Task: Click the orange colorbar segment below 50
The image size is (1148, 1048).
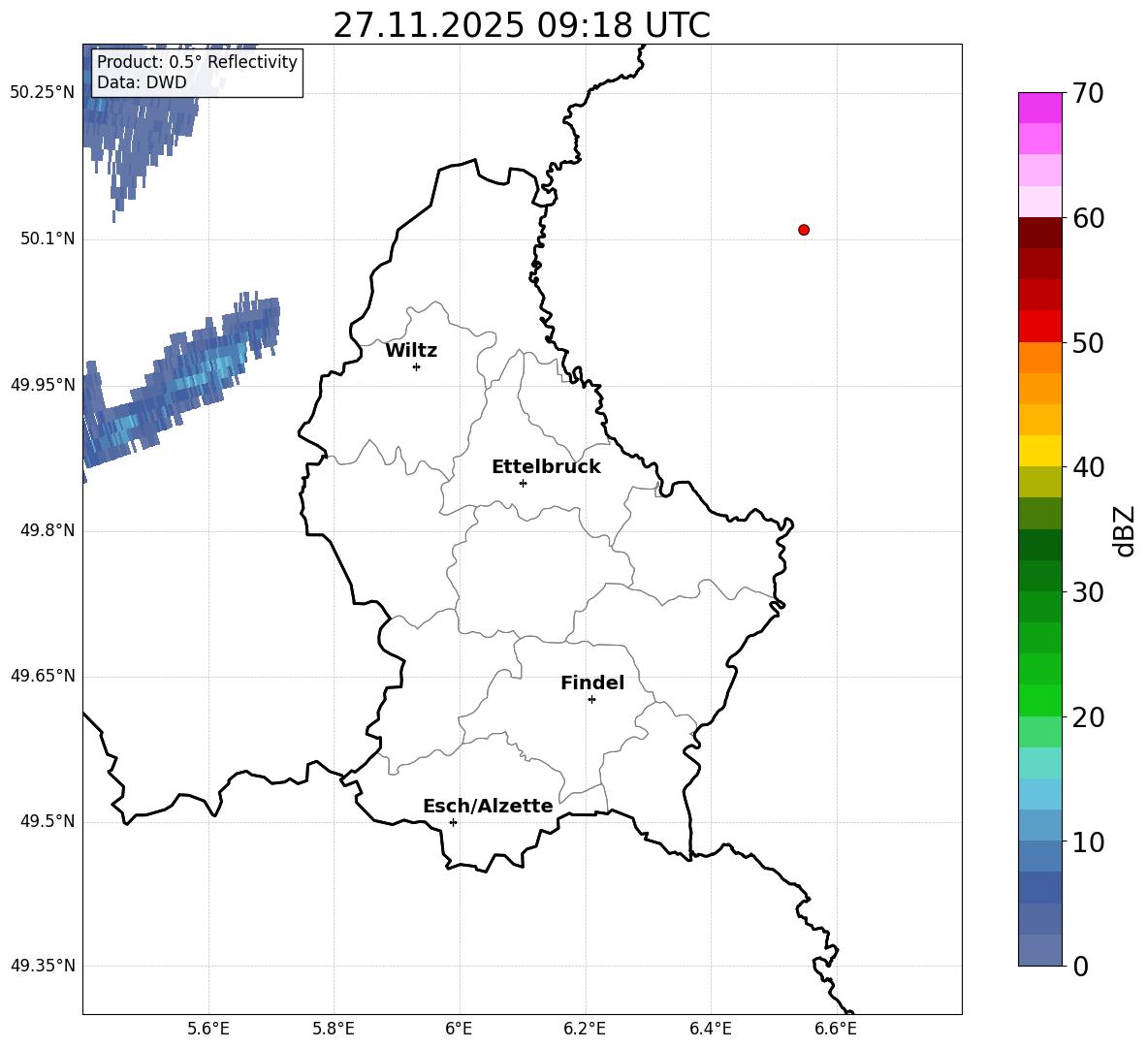Action: pos(1039,357)
